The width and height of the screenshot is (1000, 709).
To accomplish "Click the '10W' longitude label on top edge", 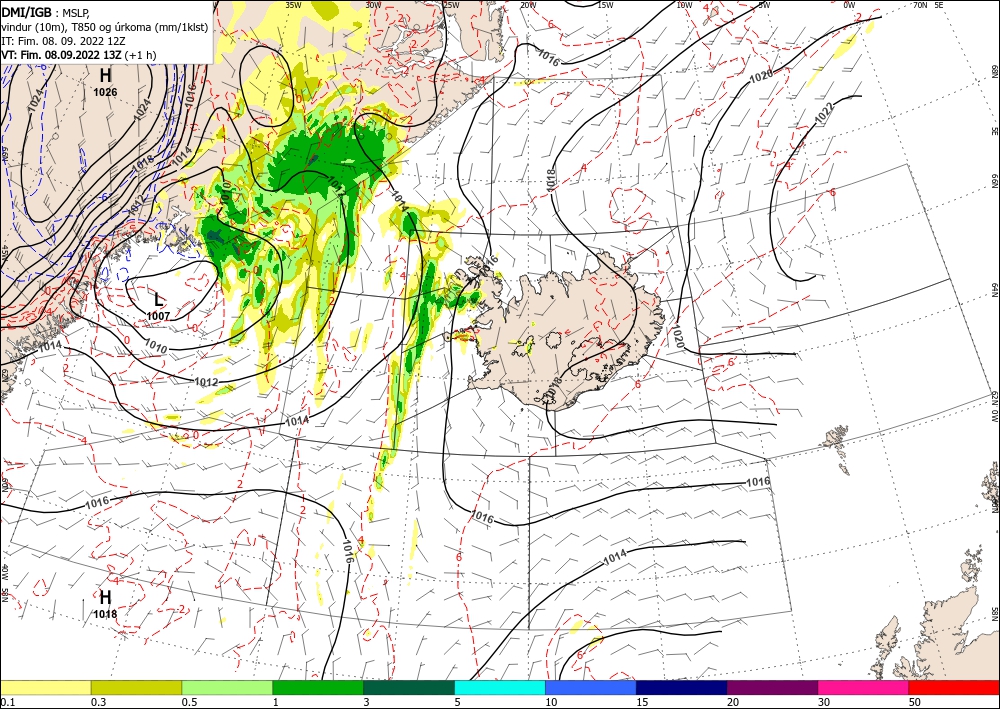I will click(x=684, y=5).
